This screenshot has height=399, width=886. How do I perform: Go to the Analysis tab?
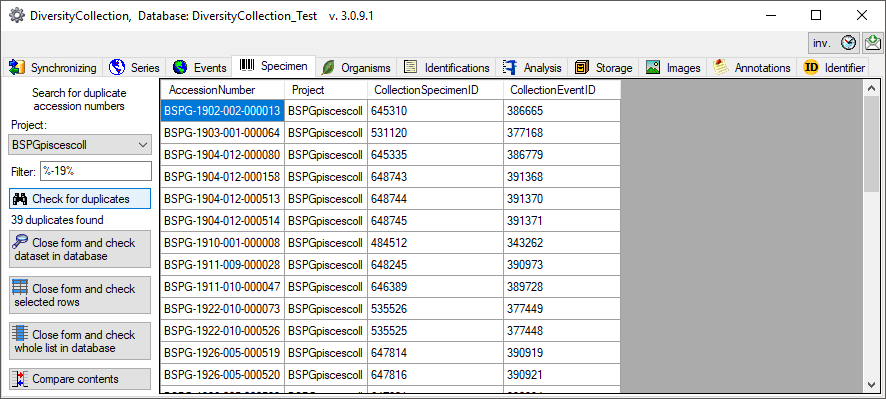pyautogui.click(x=532, y=68)
